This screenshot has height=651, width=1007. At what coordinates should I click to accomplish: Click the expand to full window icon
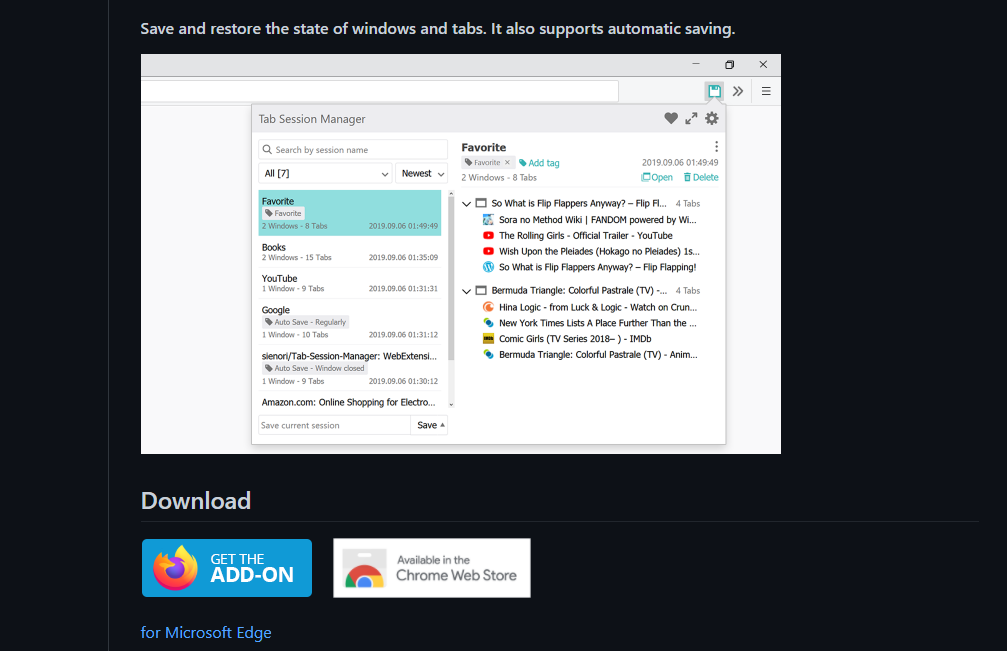click(x=691, y=118)
